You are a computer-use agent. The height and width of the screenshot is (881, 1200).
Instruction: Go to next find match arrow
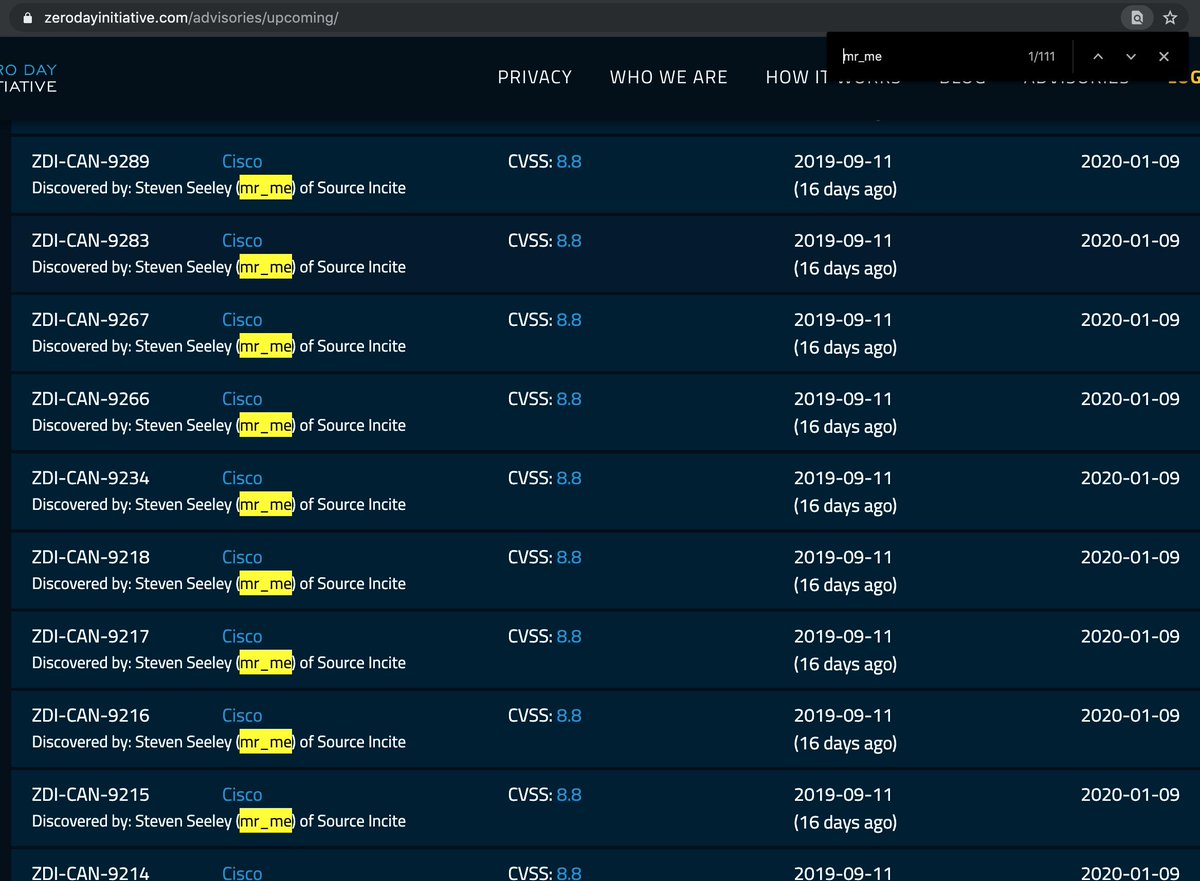point(1131,57)
